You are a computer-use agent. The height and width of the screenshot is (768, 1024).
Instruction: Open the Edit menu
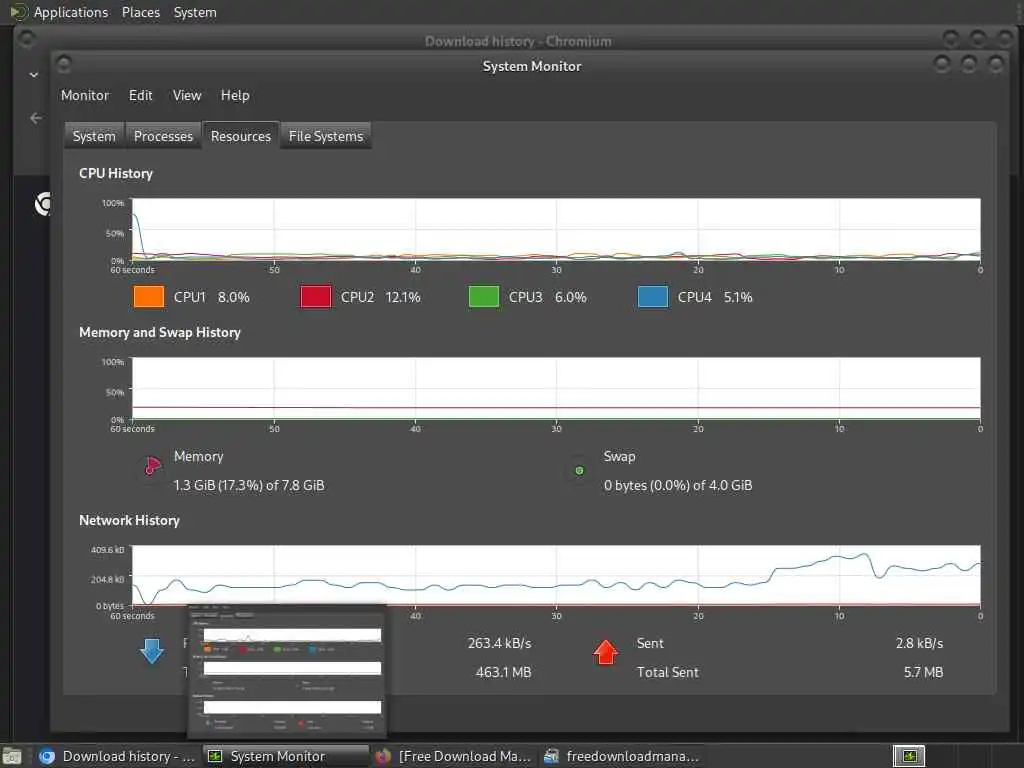[140, 95]
